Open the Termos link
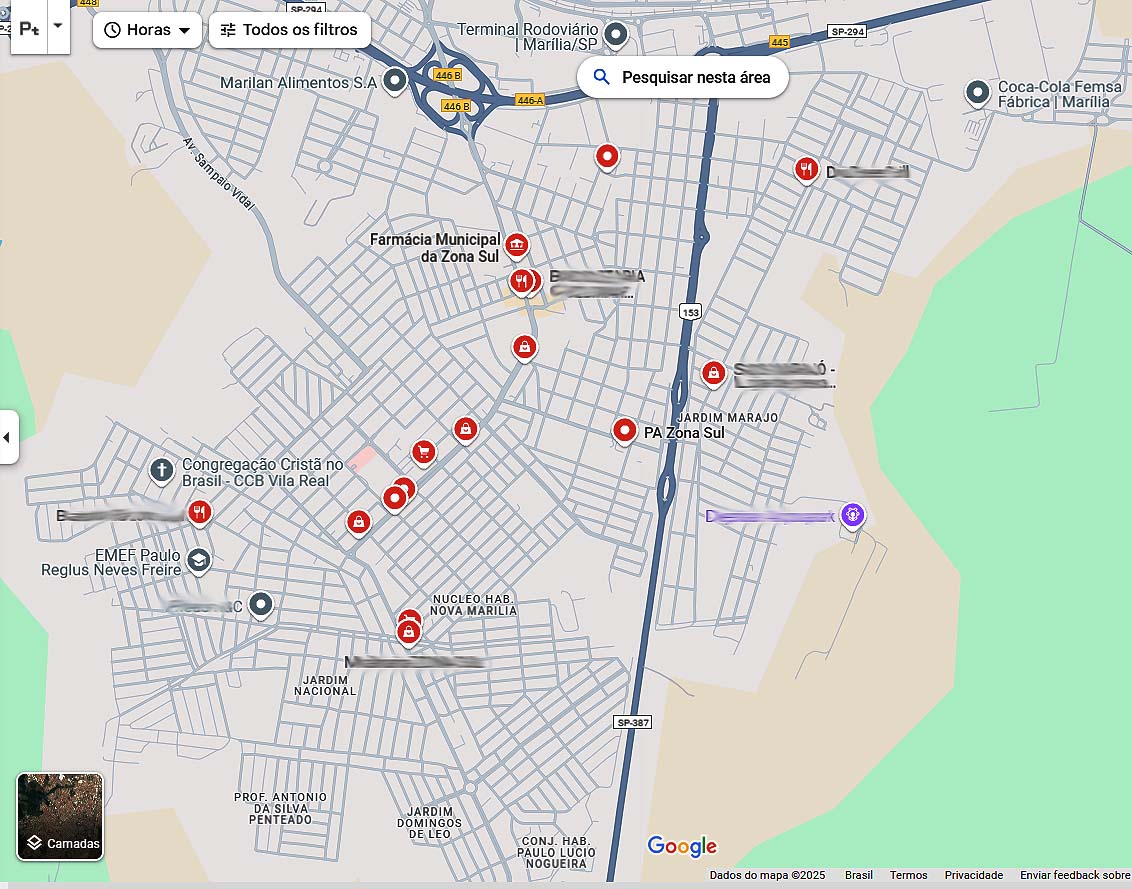Image resolution: width=1132 pixels, height=889 pixels. 908,875
